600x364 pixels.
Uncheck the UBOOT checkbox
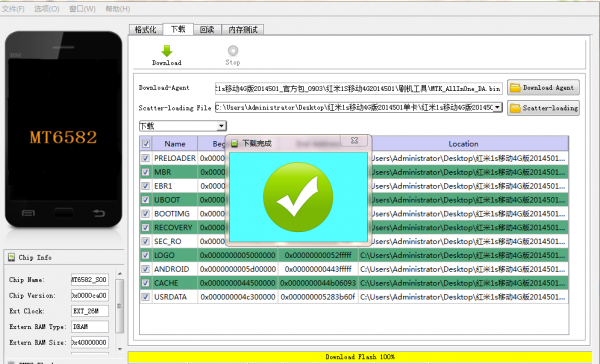click(145, 200)
